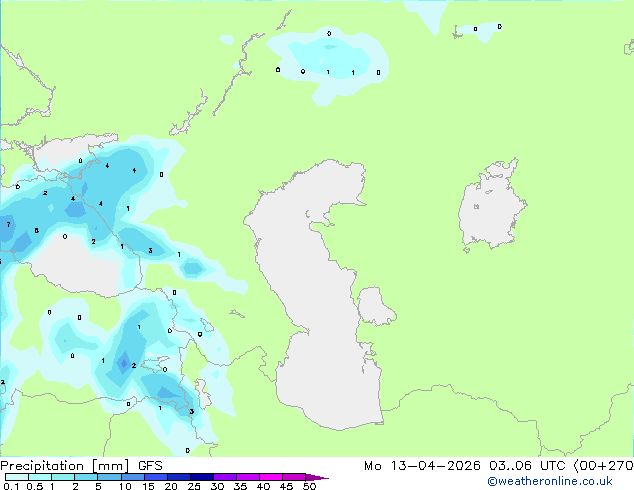Screen dimensions: 634x490
Task: Click the legend swatch between 0.5 and 1
Action: pyautogui.click(x=40, y=477)
